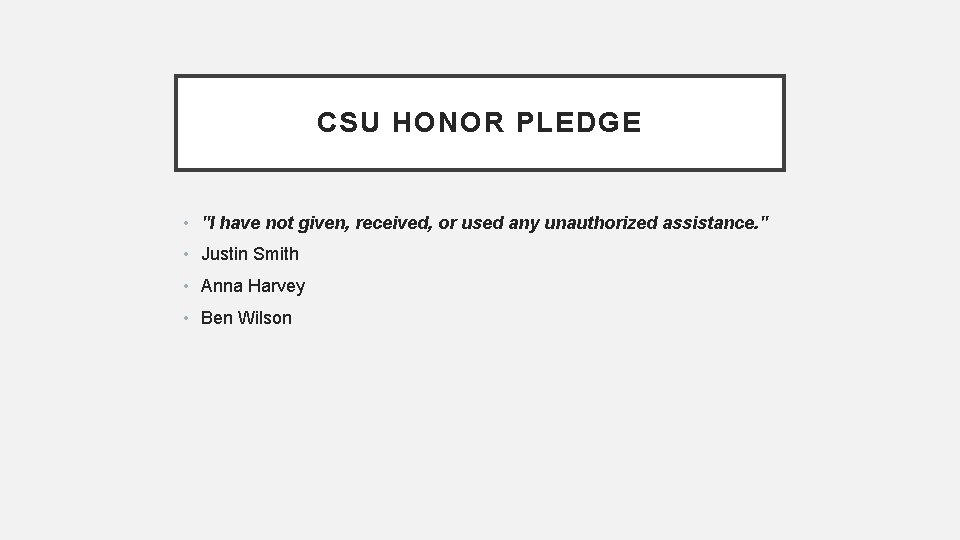
Task: Click the first name Ben
Action: (x=216, y=318)
